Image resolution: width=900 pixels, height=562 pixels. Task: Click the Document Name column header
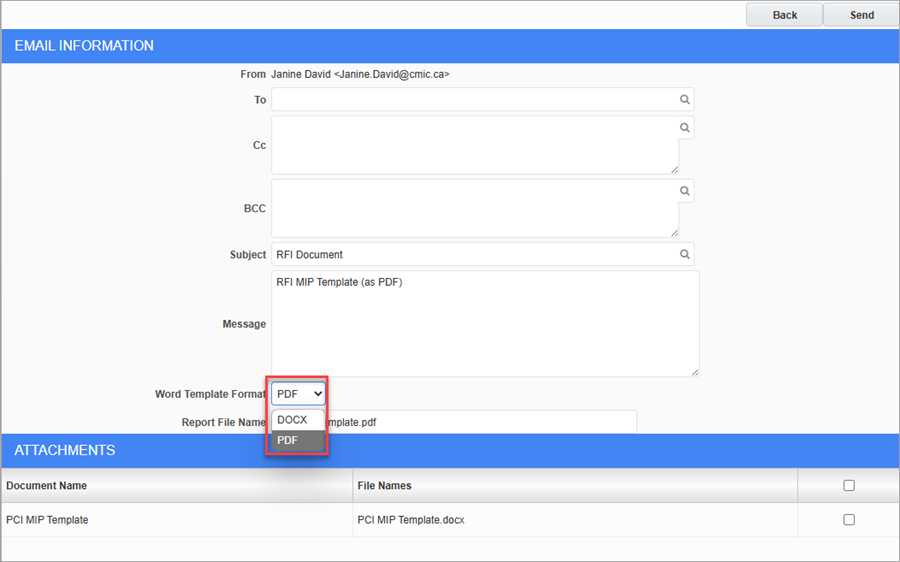click(x=47, y=486)
